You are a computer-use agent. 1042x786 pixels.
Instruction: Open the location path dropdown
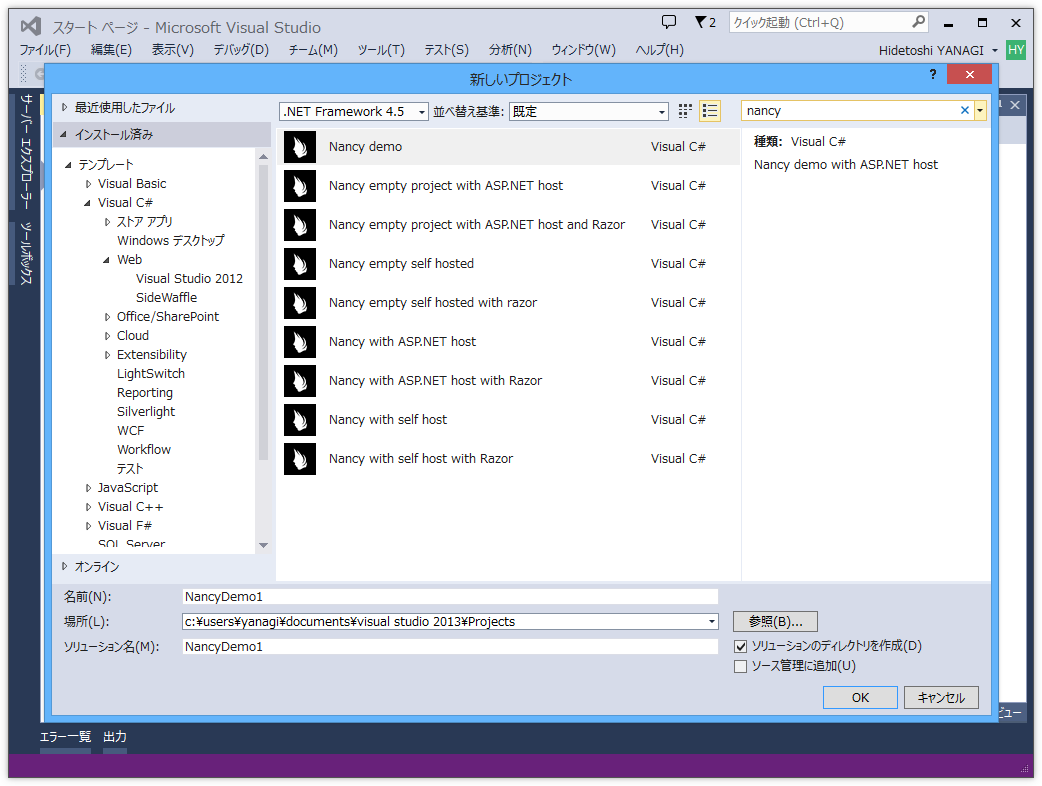tap(712, 622)
